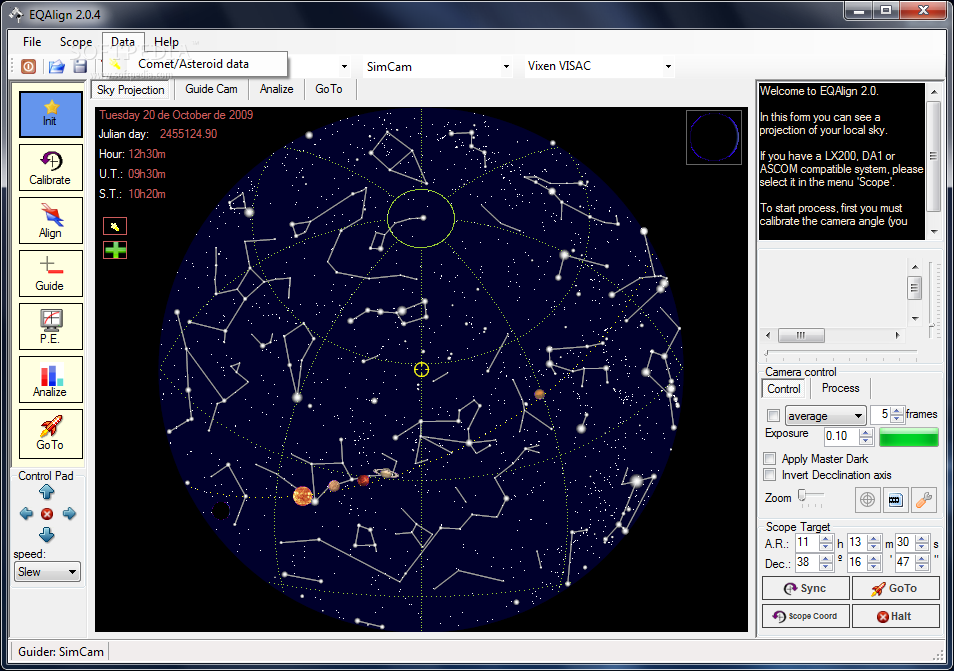The width and height of the screenshot is (954, 671).
Task: Click the Exposure value field
Action: coord(842,436)
